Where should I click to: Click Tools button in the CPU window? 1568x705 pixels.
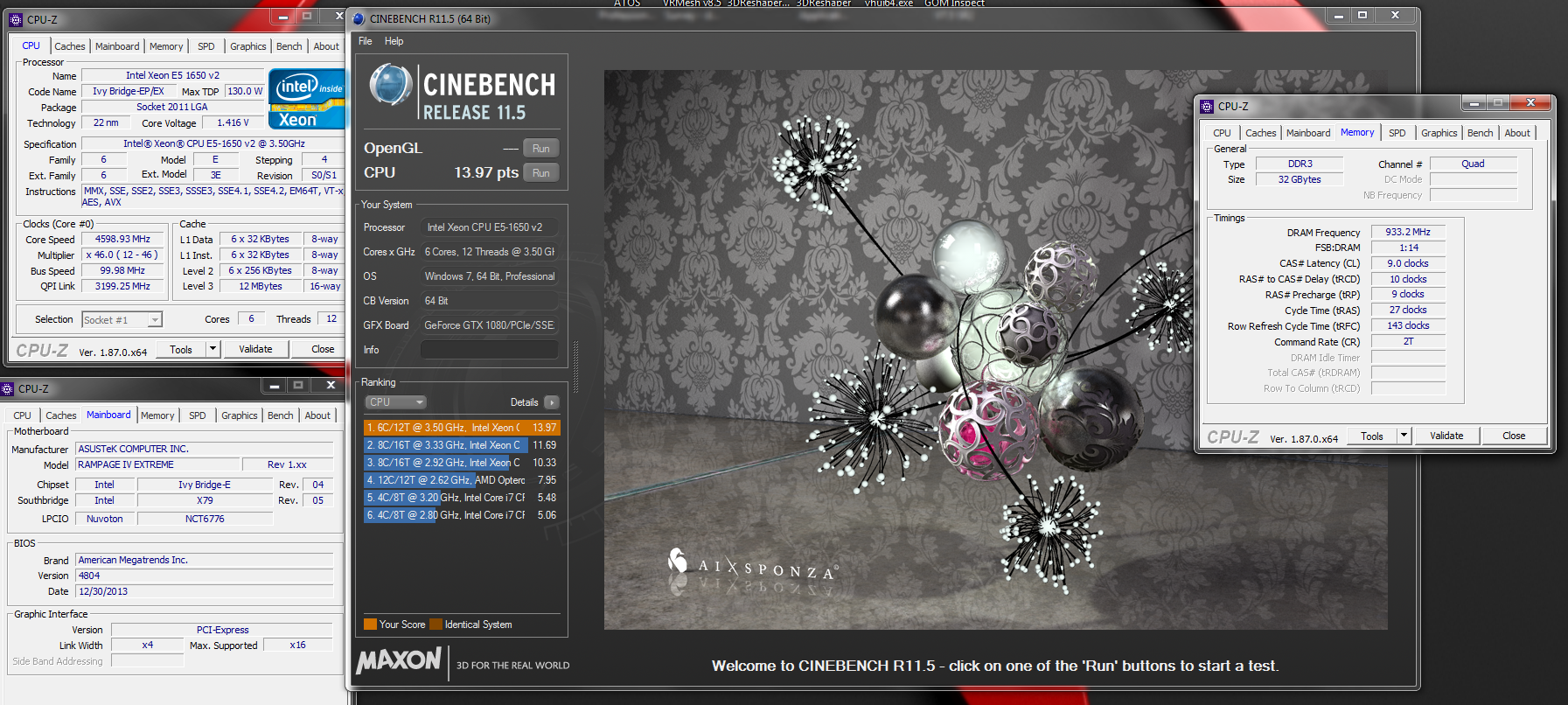(181, 349)
